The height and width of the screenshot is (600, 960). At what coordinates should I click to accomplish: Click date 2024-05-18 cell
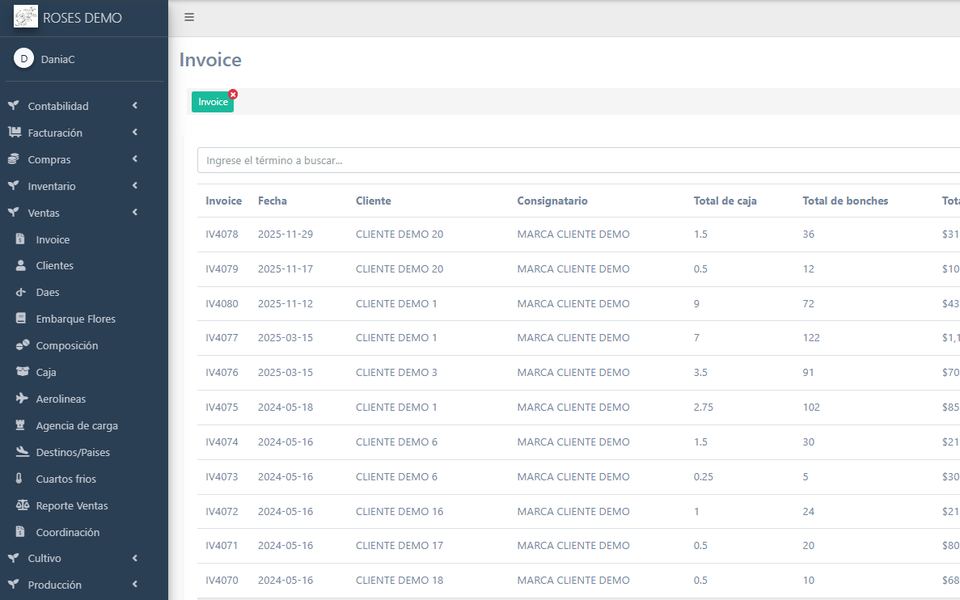(x=285, y=407)
